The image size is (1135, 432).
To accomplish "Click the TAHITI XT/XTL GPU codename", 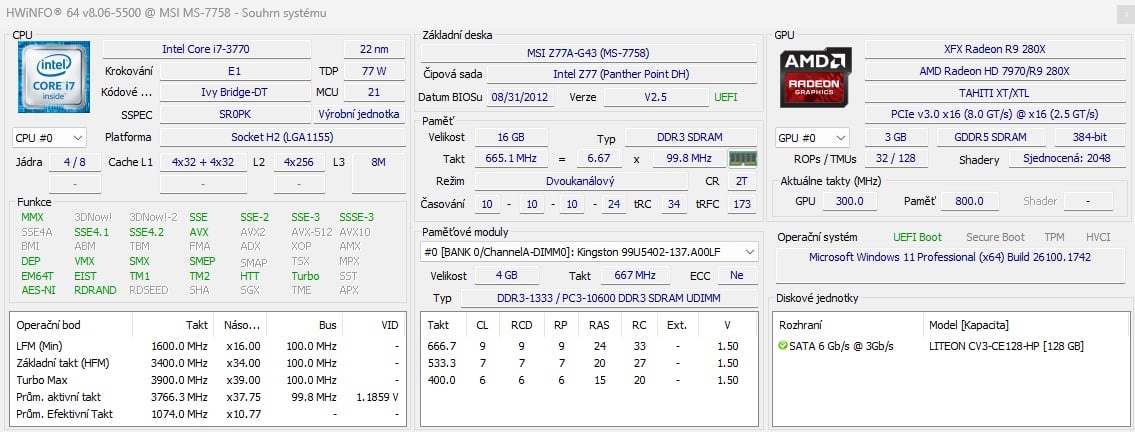I will [995, 93].
